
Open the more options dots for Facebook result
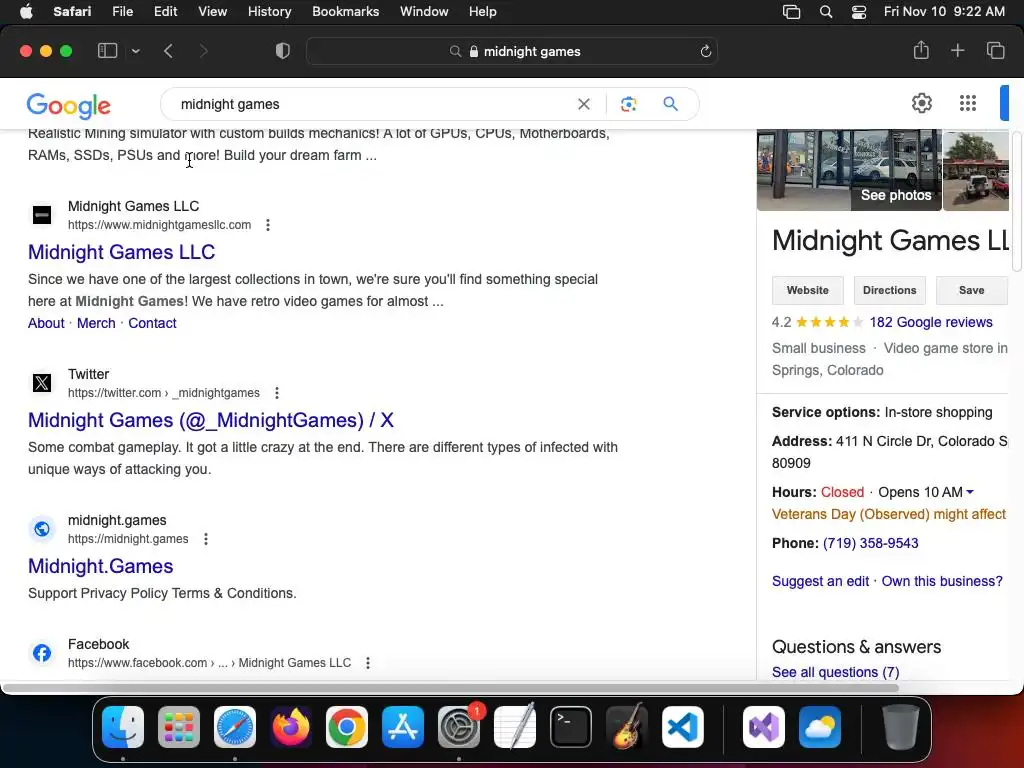(x=368, y=663)
